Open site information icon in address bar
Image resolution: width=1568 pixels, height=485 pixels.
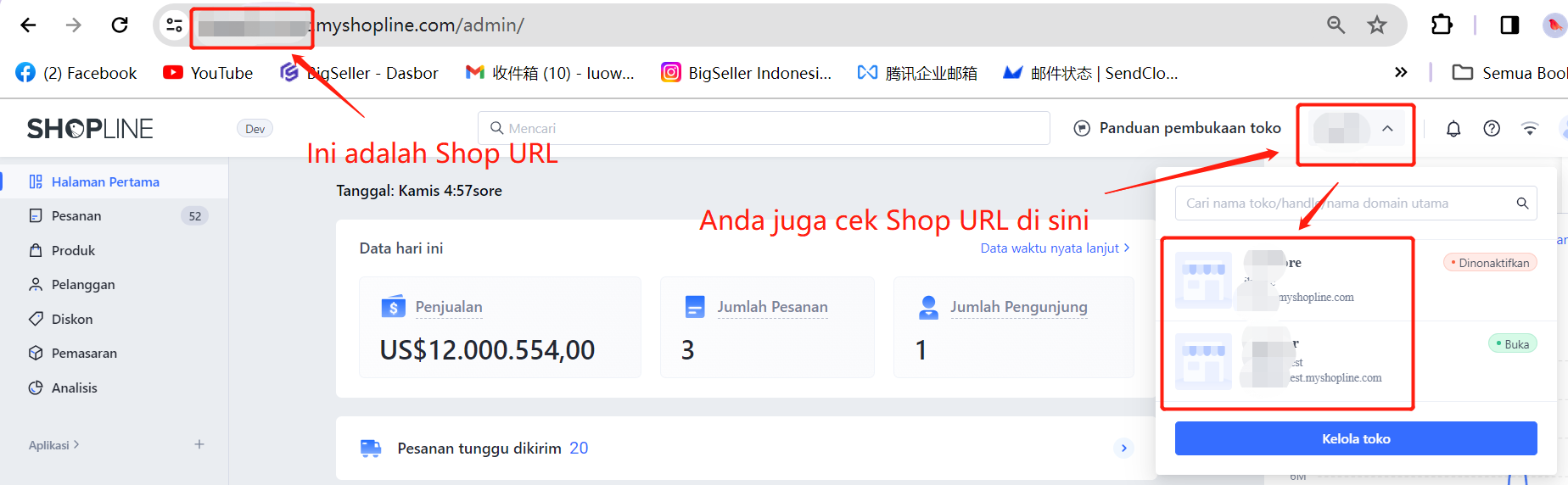(174, 25)
